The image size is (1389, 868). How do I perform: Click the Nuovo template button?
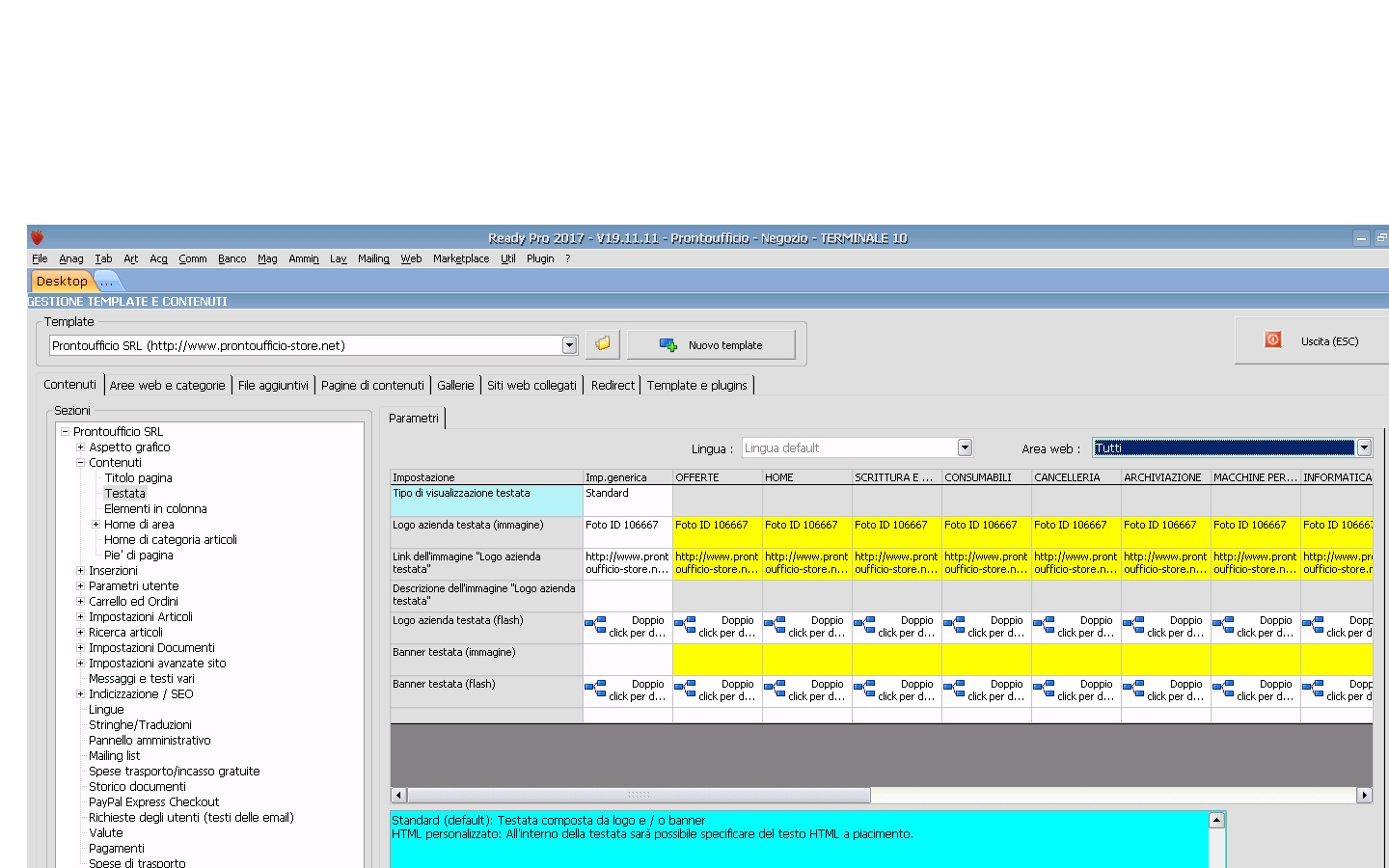click(x=712, y=345)
